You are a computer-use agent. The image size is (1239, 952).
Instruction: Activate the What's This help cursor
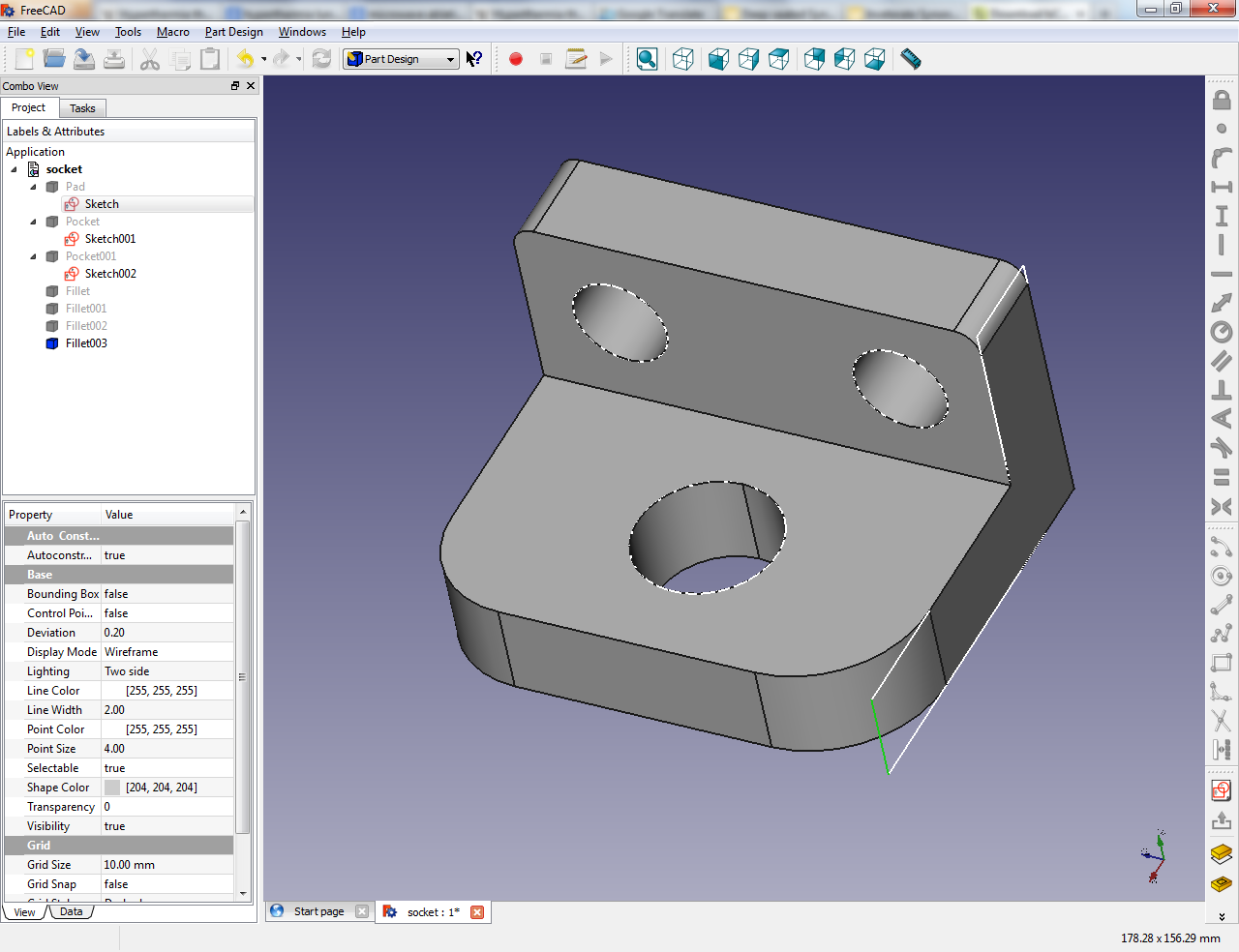pos(473,58)
